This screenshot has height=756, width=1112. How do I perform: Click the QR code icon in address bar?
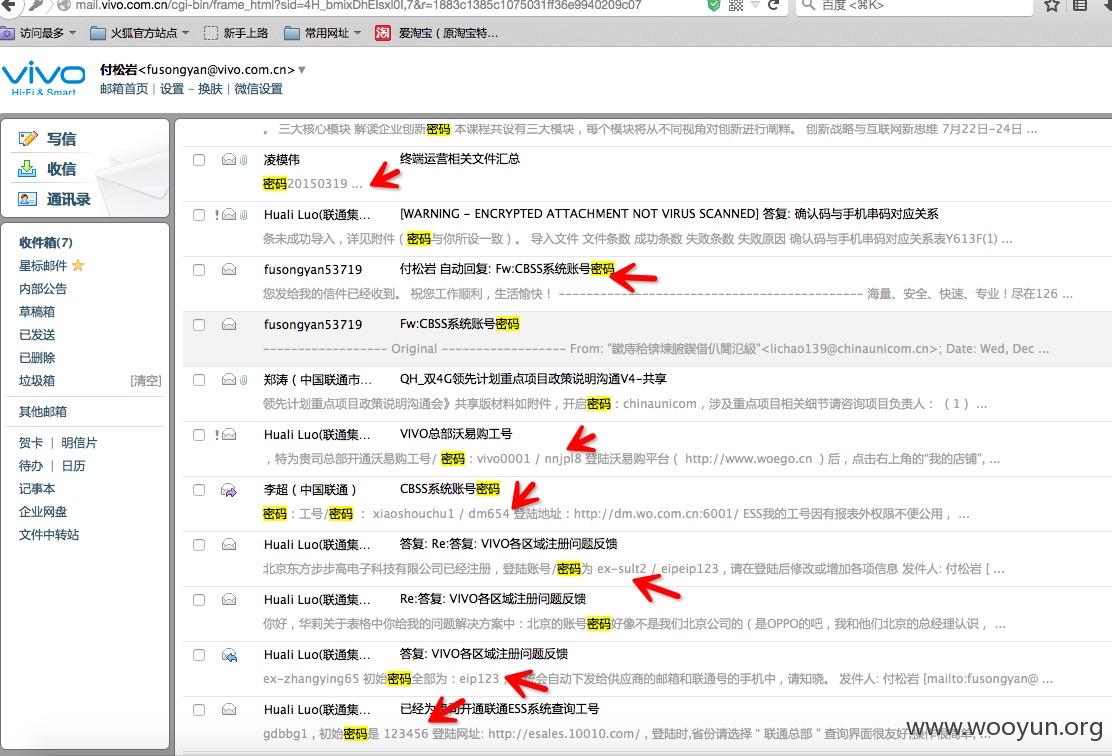(736, 5)
